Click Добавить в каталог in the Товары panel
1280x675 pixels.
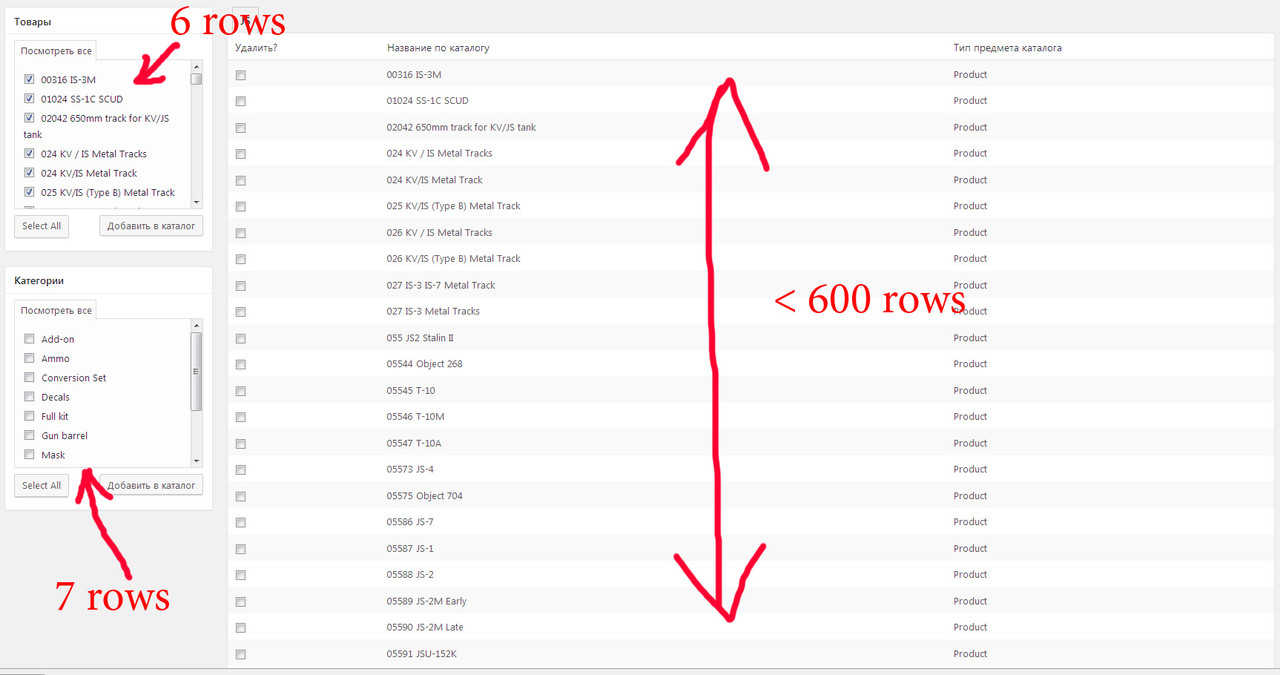coord(151,226)
